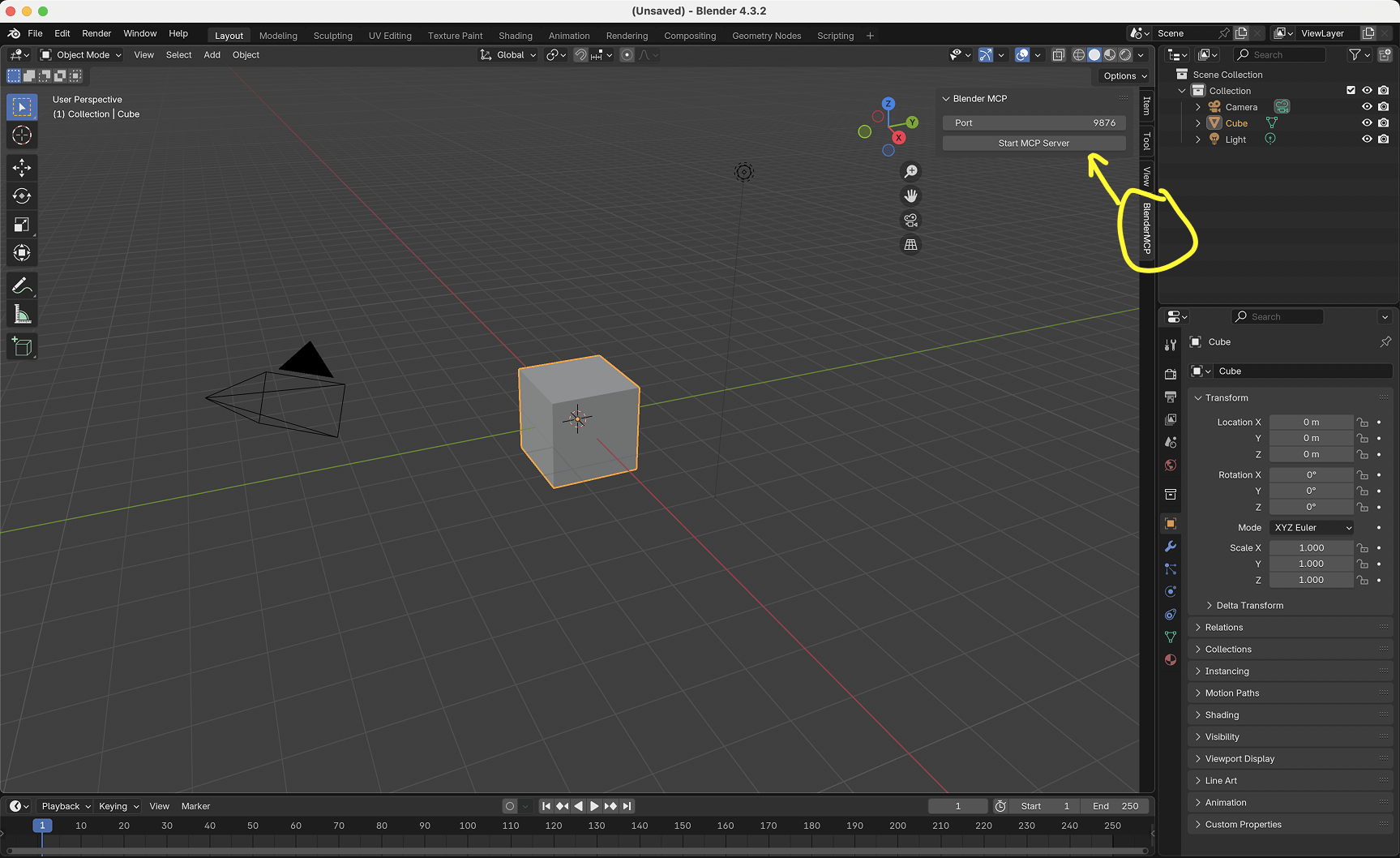This screenshot has width=1400, height=858.
Task: Select the Annotate tool
Action: (22, 285)
